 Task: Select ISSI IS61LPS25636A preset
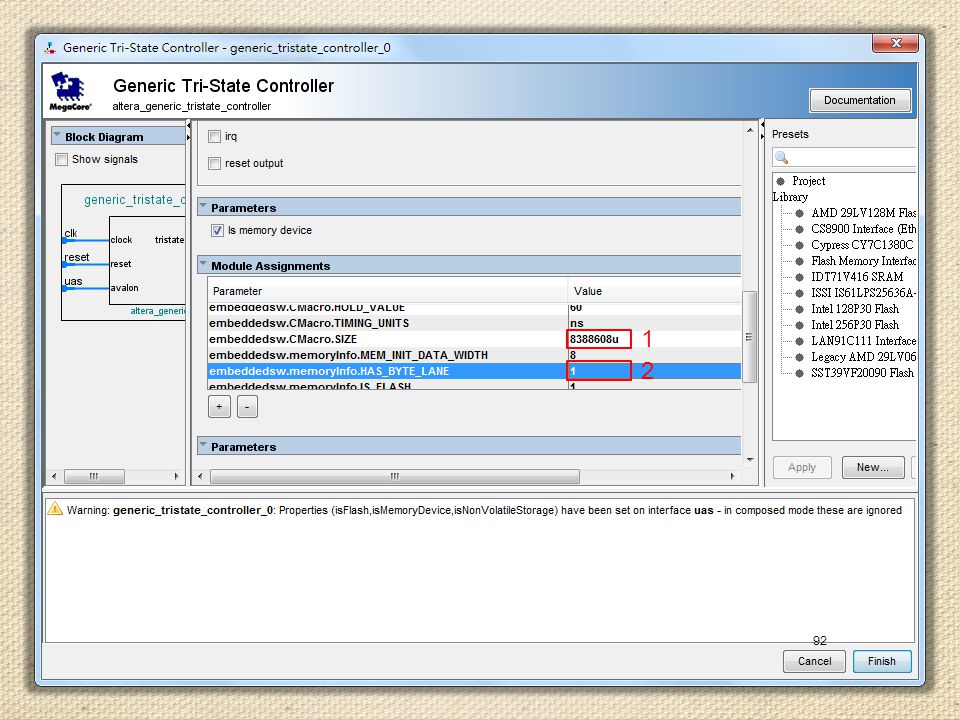coord(863,293)
